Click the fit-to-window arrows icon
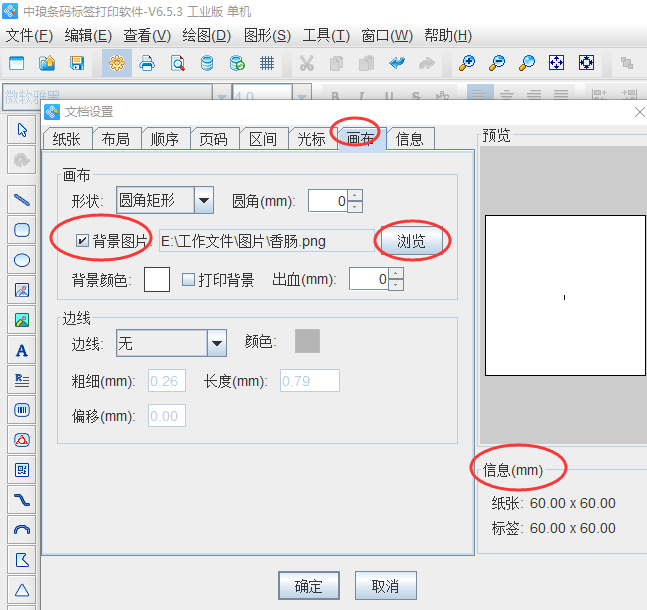Viewport: 647px width, 610px height. (x=556, y=63)
